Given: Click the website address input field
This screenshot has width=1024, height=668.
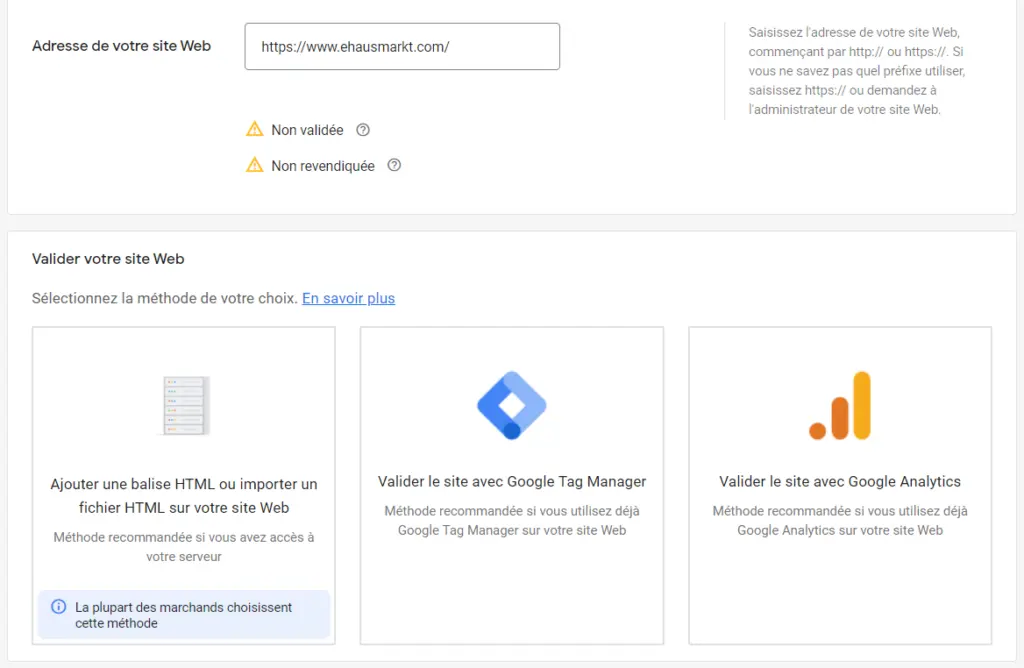Looking at the screenshot, I should click(x=402, y=46).
